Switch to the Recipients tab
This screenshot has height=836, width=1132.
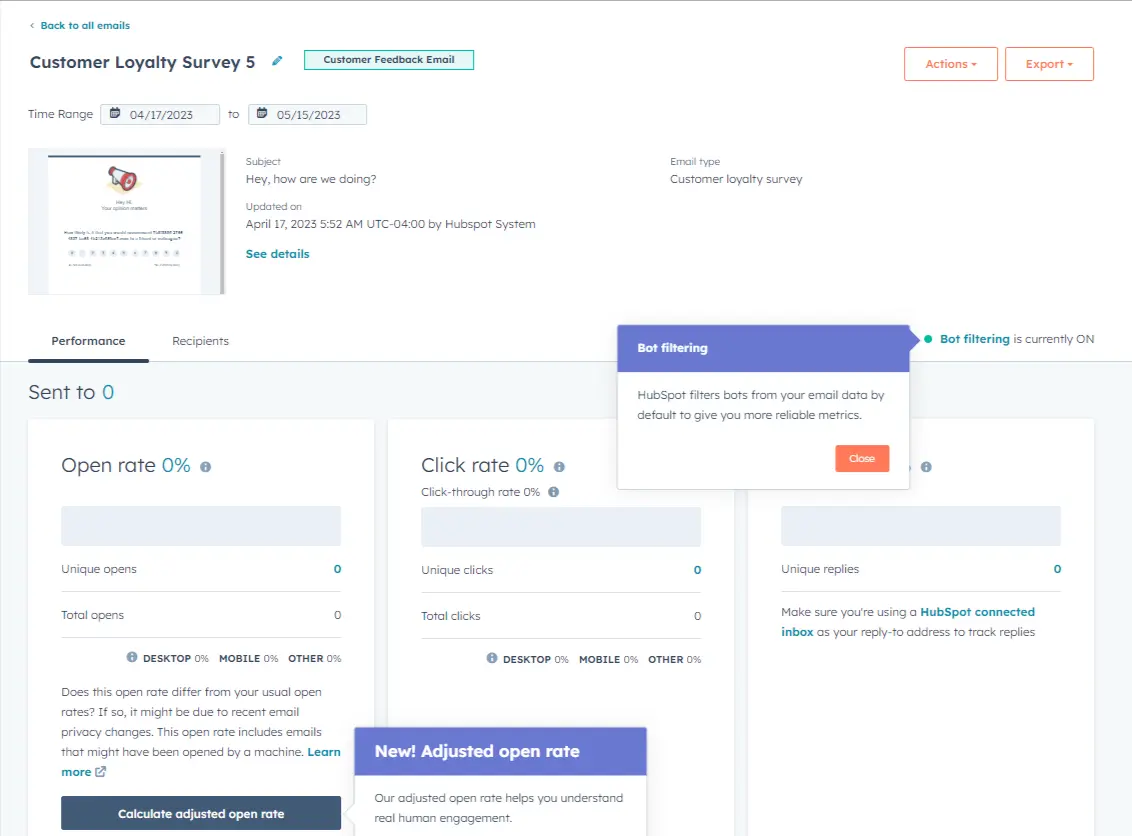[200, 341]
